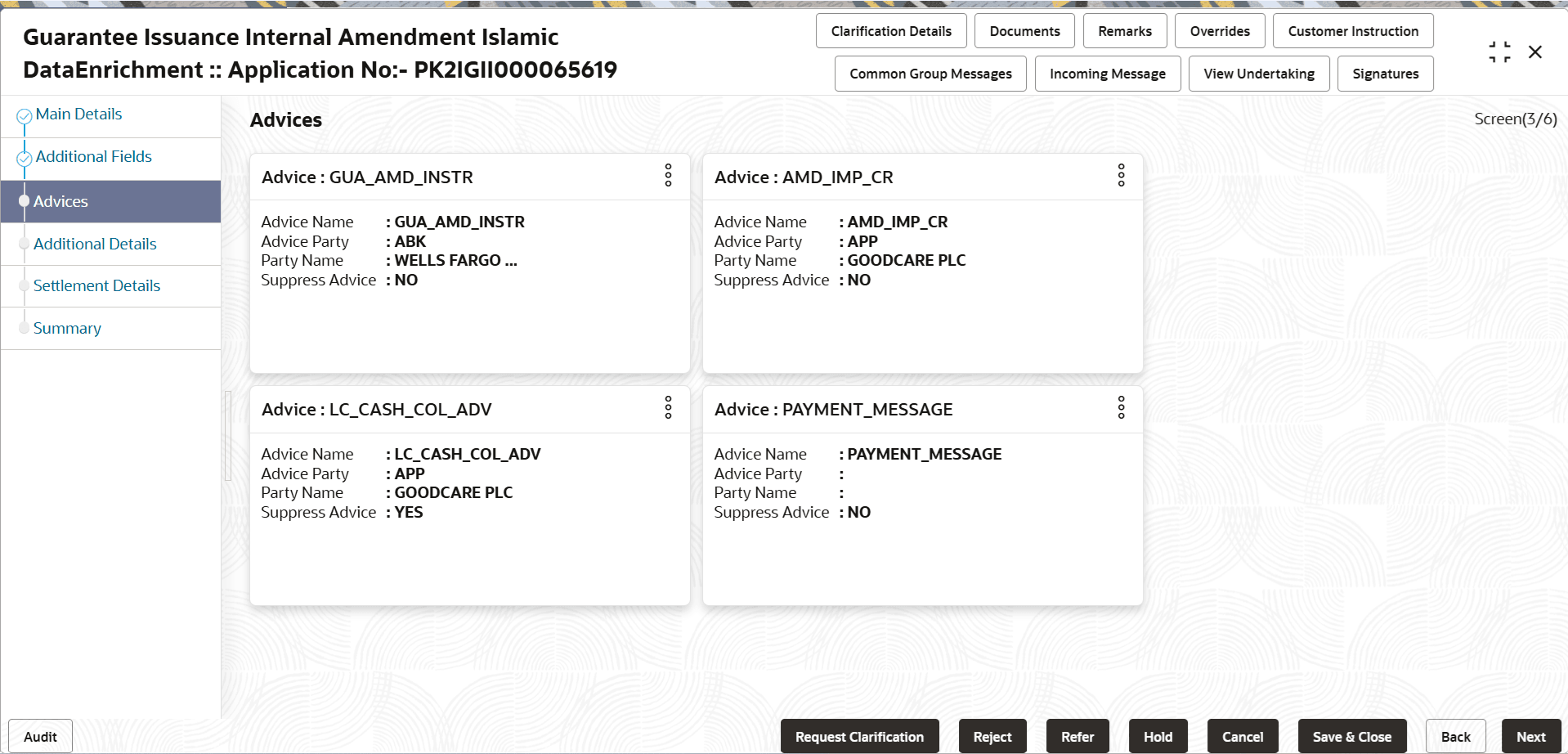Click Request Clarification button
Image resolution: width=1568 pixels, height=754 pixels.
coord(859,737)
